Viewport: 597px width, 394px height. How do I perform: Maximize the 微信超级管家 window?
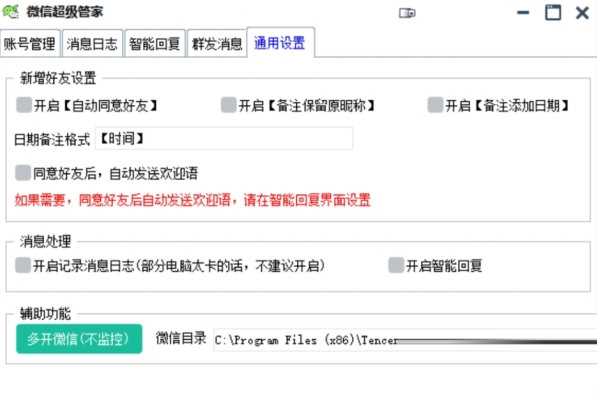click(x=553, y=12)
